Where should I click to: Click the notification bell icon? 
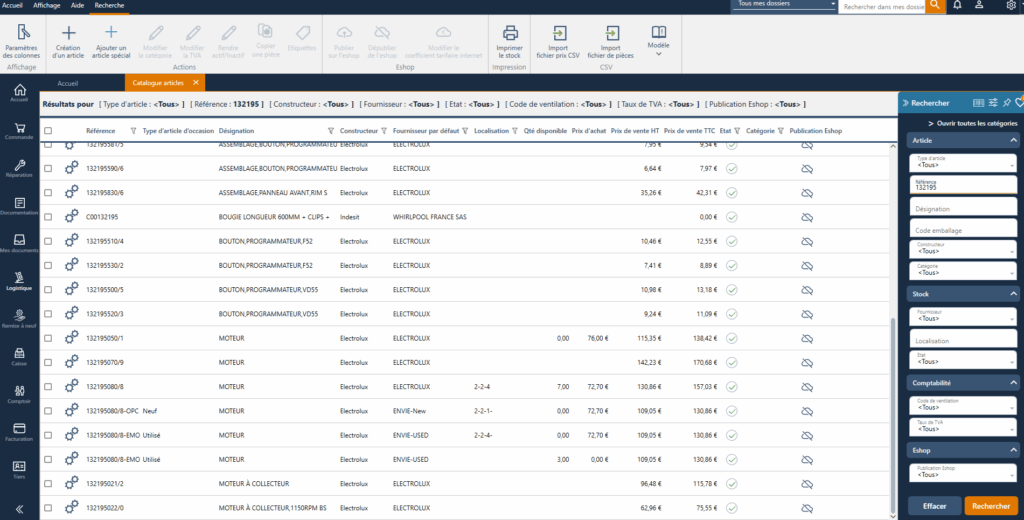coord(958,6)
